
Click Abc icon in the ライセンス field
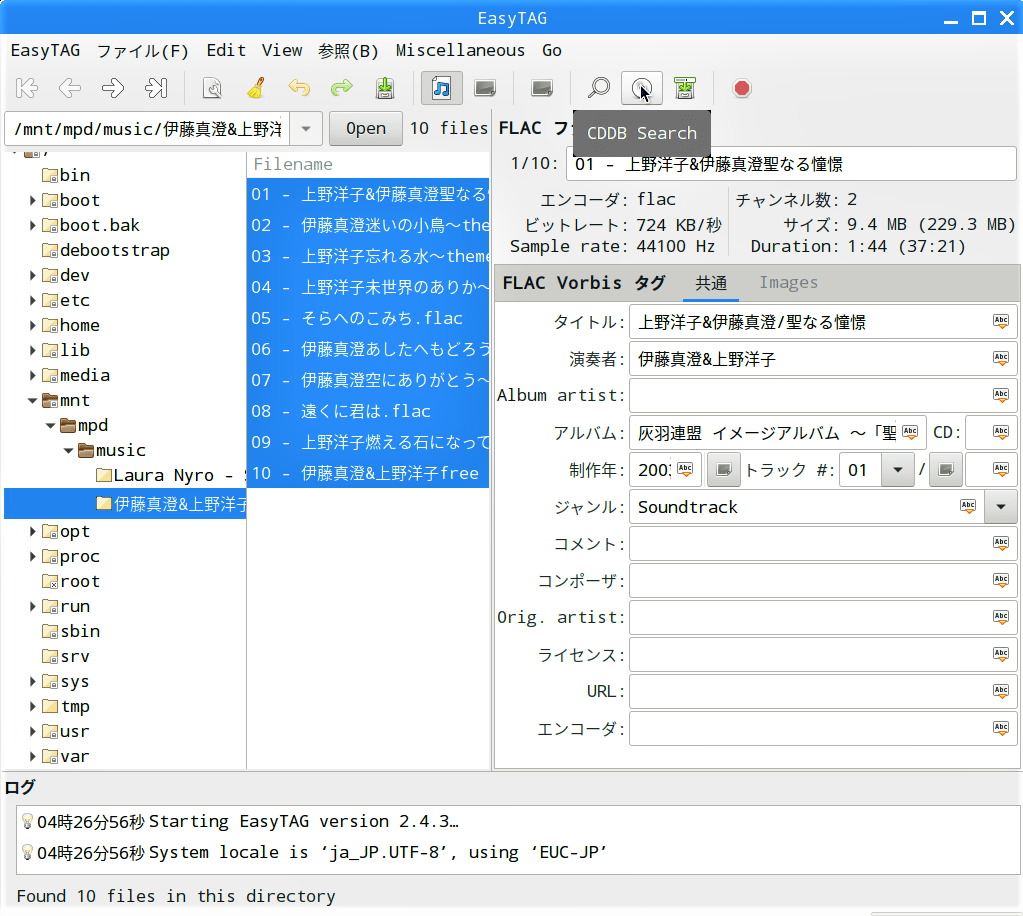point(1001,654)
